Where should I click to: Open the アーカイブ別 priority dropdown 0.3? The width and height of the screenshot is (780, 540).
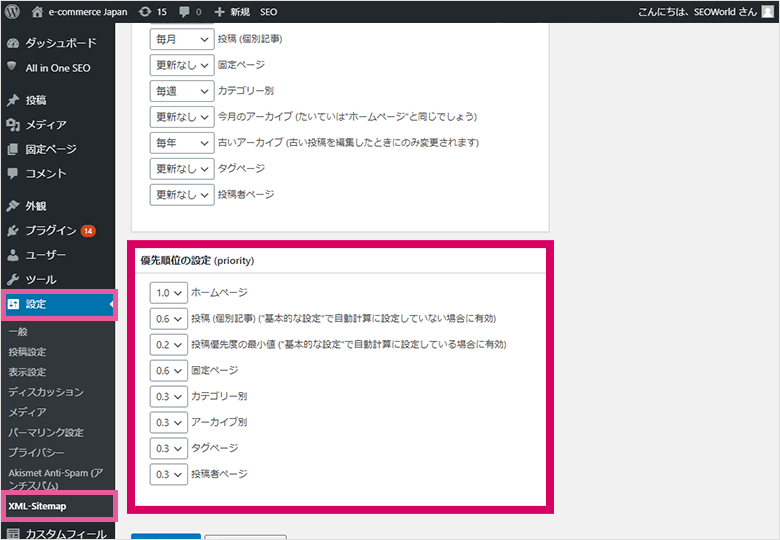coord(169,422)
